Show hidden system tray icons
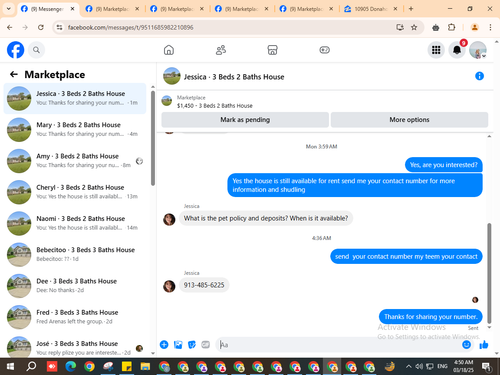This screenshot has width=500, height=375. pyautogui.click(x=409, y=367)
